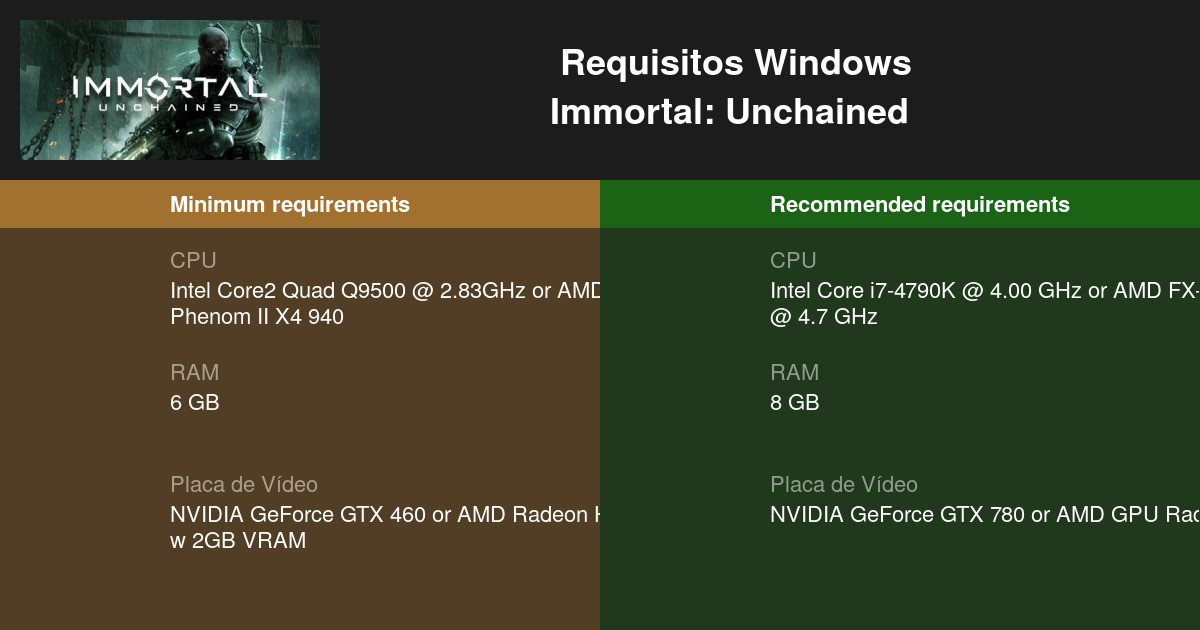The width and height of the screenshot is (1200, 630).
Task: Select the Recommended requirements header
Action: click(920, 205)
